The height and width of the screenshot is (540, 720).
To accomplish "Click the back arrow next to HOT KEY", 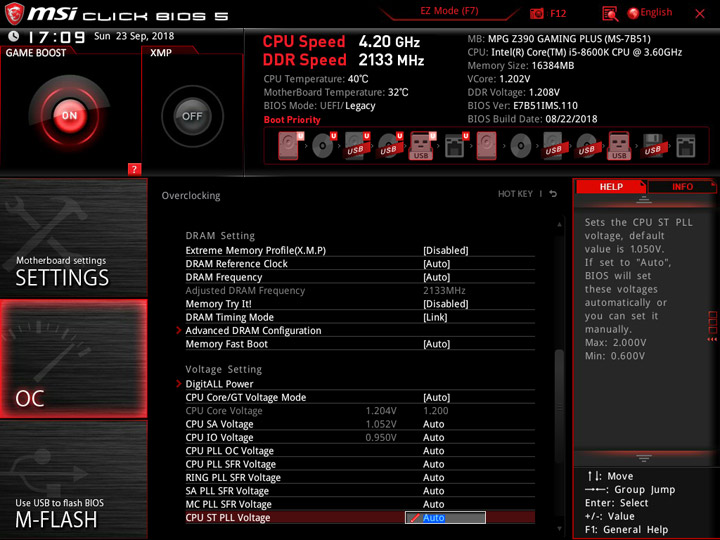I will (553, 194).
